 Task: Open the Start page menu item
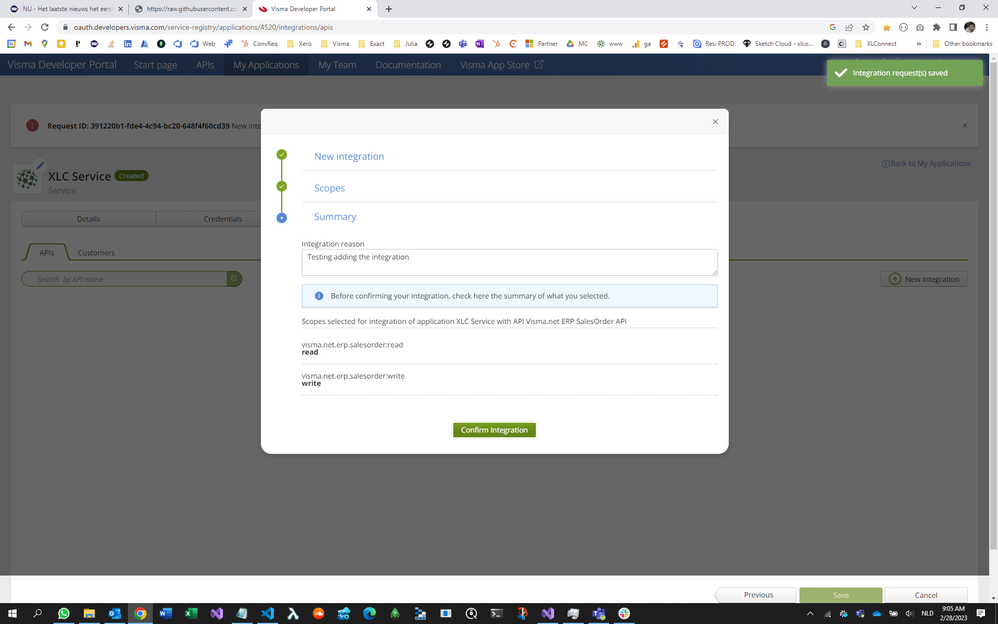155,65
